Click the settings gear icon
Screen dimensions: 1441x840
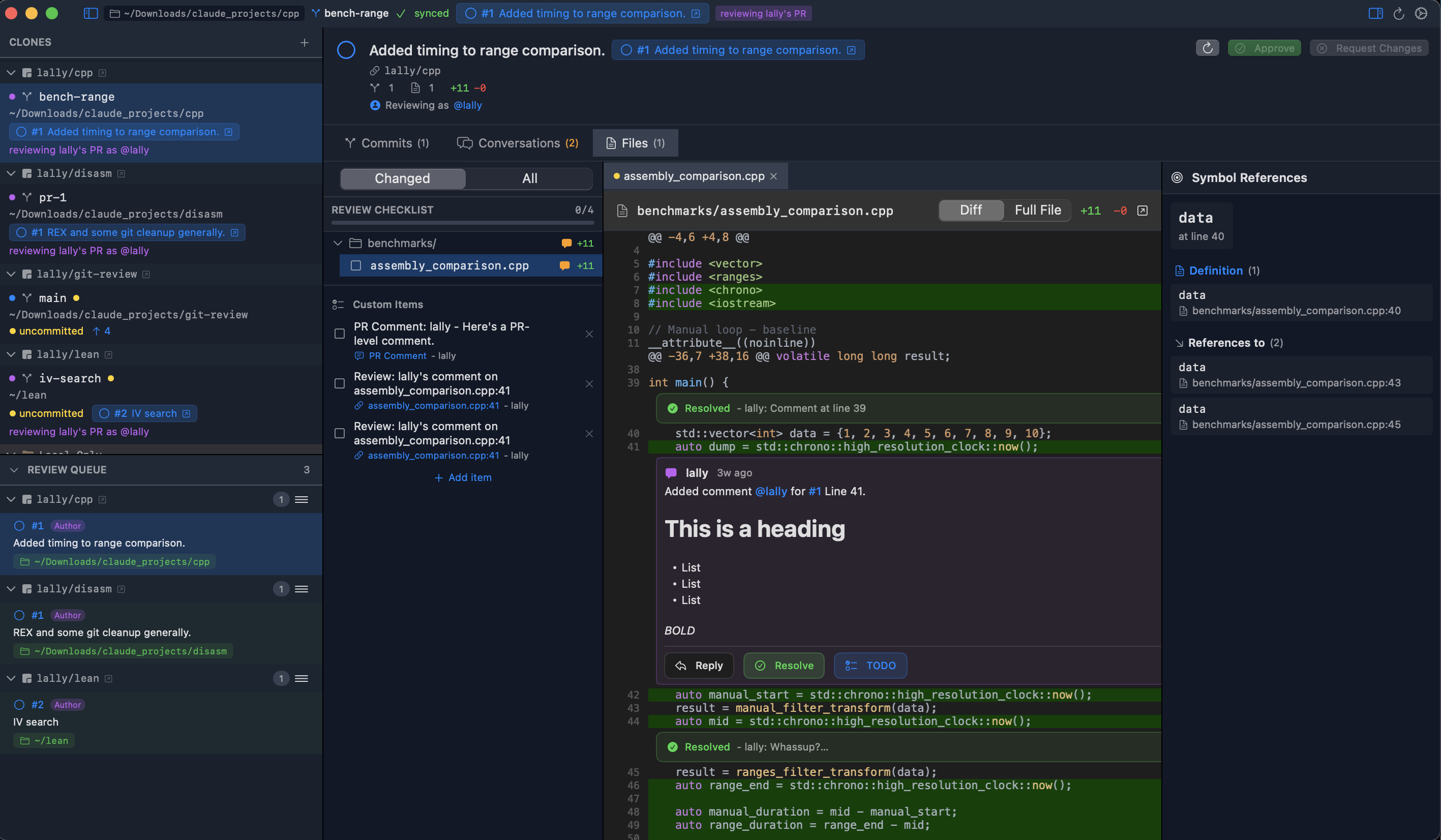1421,13
